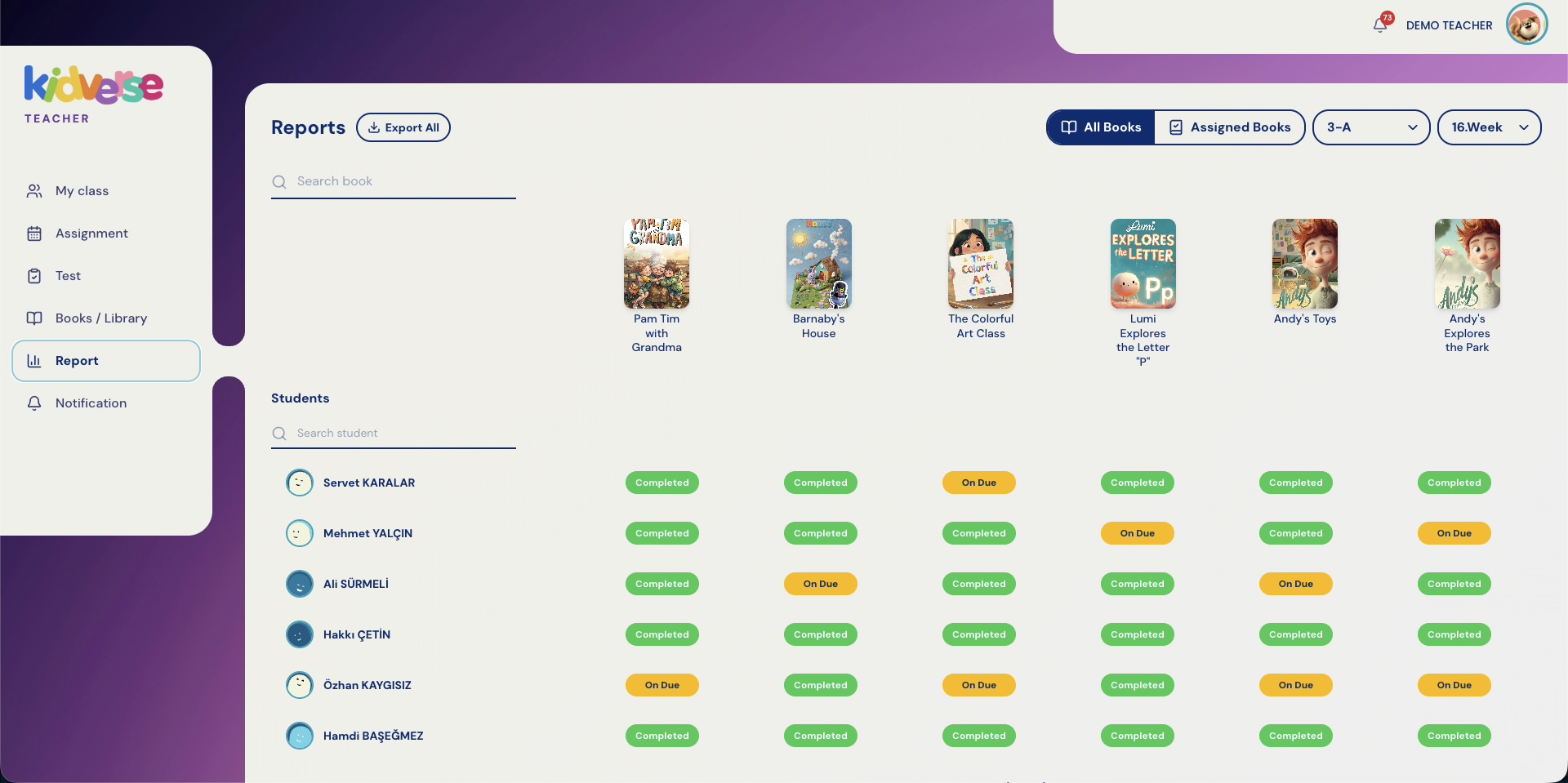Open My class from the sidebar
Viewport: 1568px width, 783px height.
coord(82,190)
